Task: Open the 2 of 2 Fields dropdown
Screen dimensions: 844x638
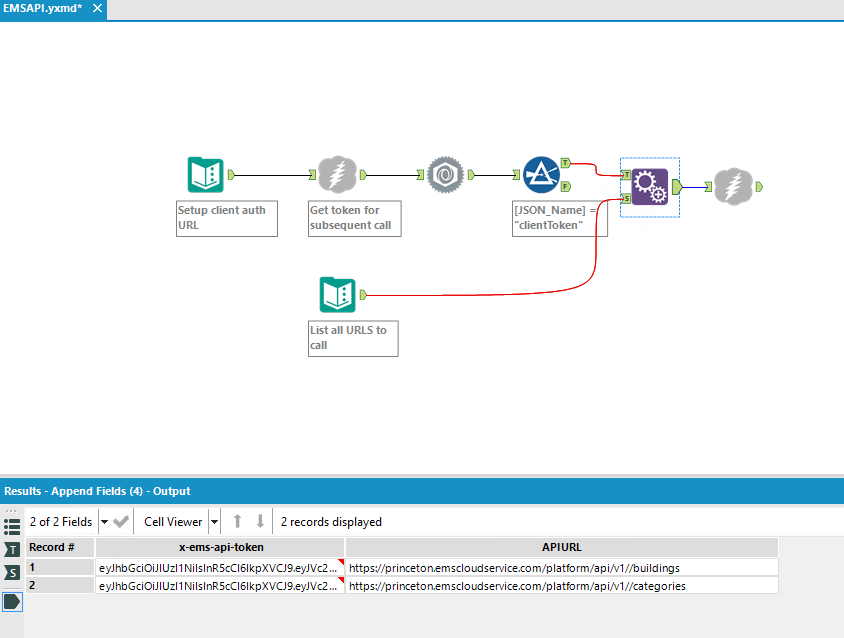Action: coord(103,521)
